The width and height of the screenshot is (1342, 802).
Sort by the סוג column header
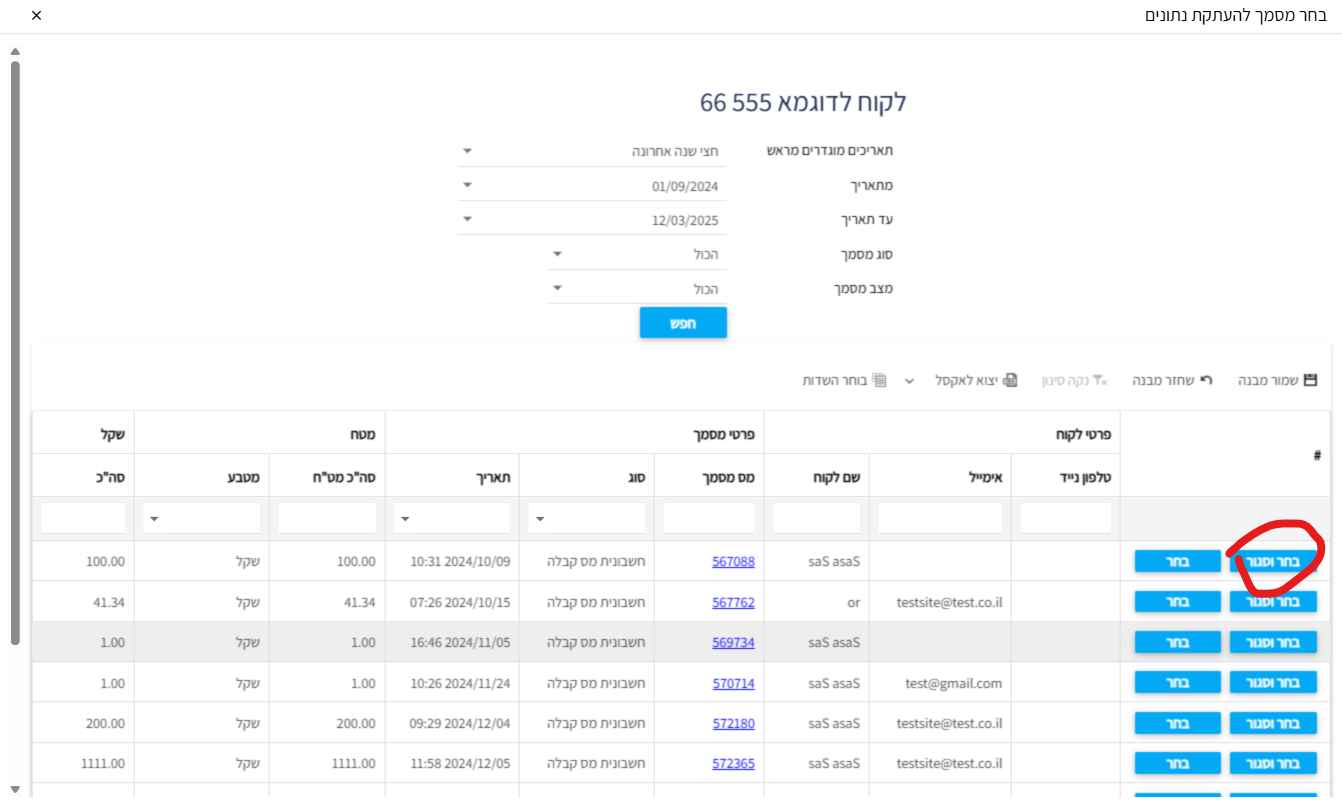tap(587, 476)
